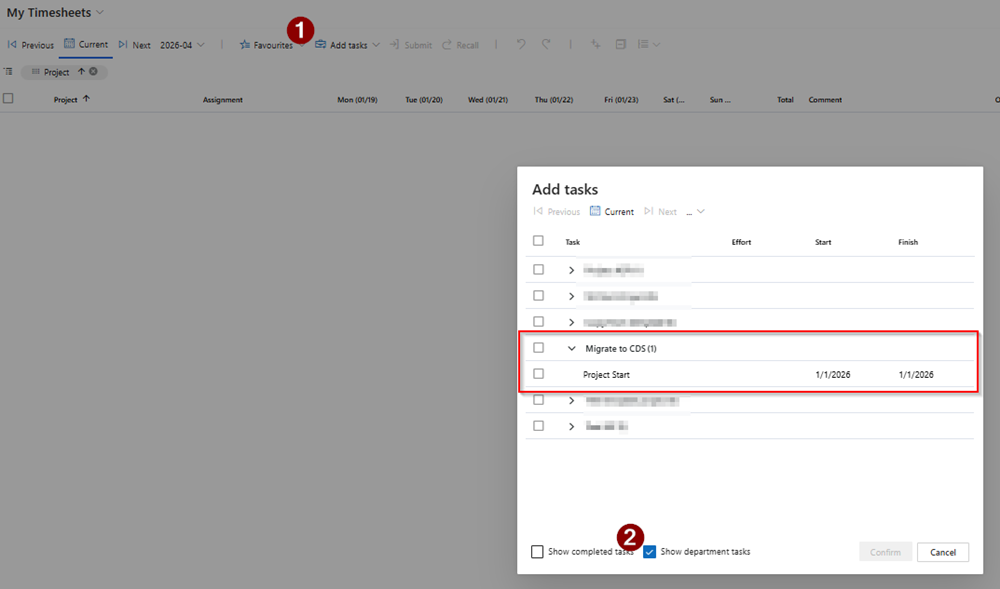Tick the checkbox for Project Start task
1000x589 pixels.
(x=538, y=374)
